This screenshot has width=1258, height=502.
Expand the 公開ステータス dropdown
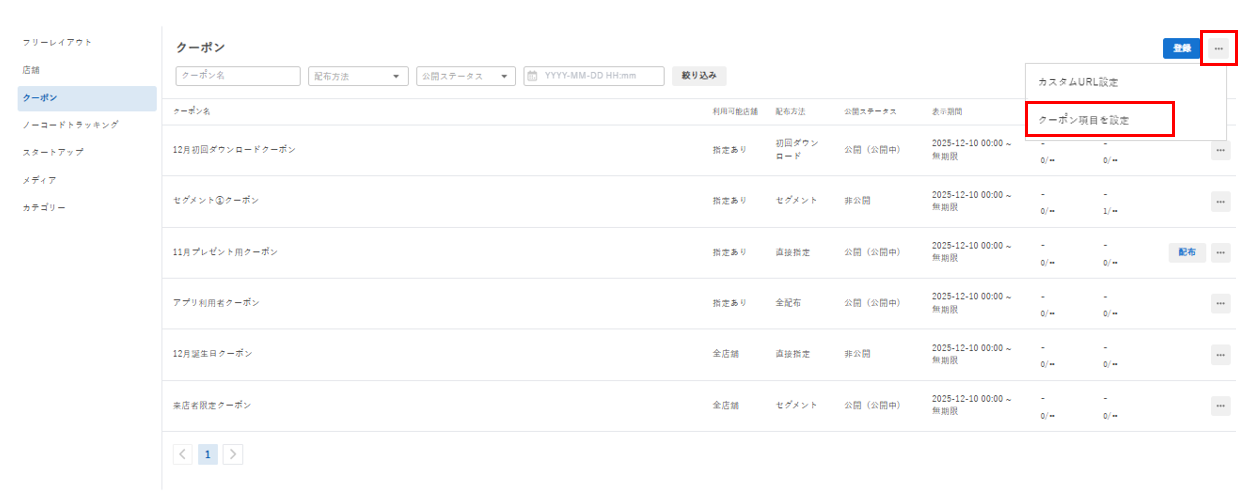point(466,76)
